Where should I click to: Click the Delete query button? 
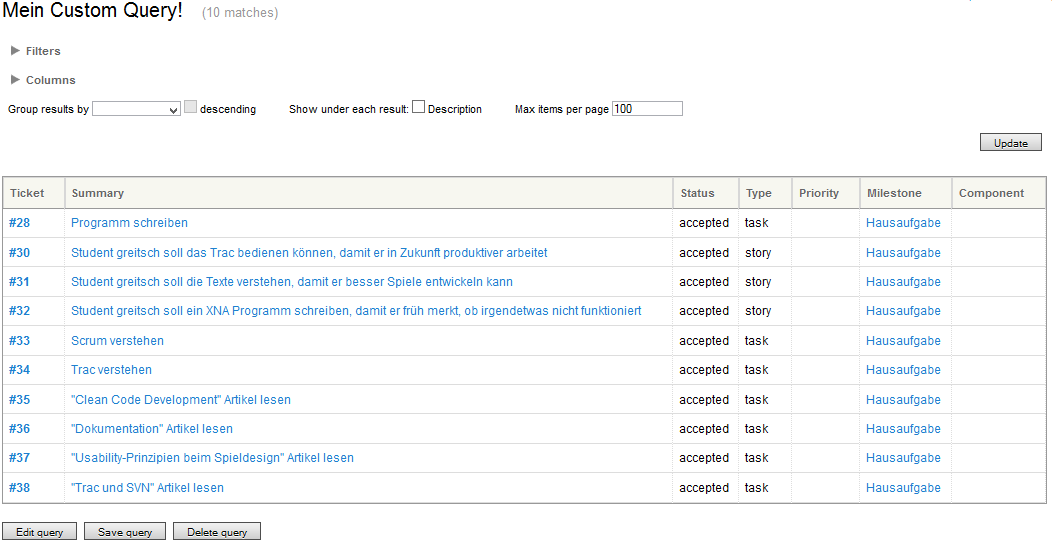click(x=217, y=532)
